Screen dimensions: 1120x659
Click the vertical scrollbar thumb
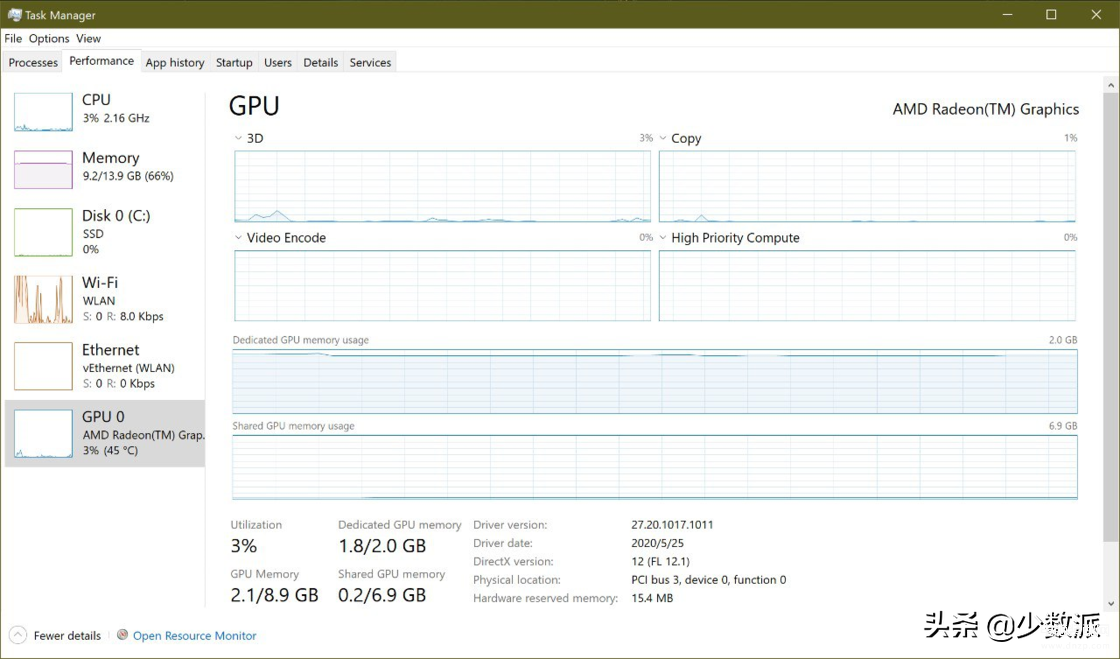pos(1111,316)
